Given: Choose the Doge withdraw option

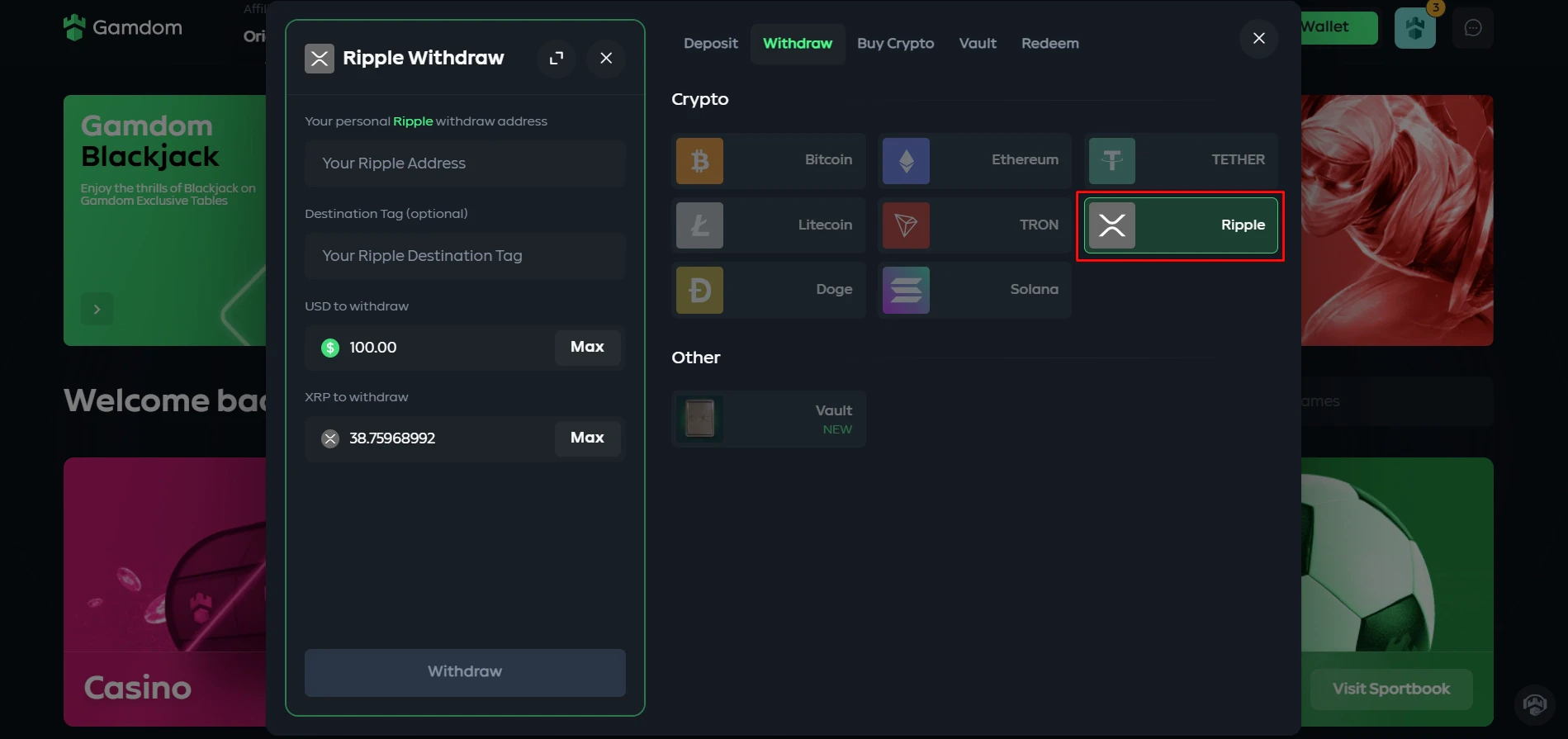Looking at the screenshot, I should [769, 290].
